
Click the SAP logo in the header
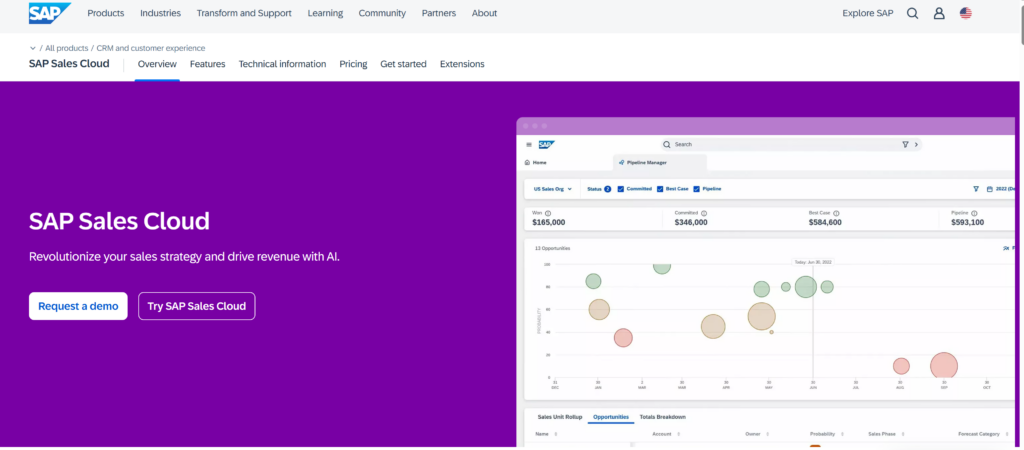pyautogui.click(x=50, y=13)
